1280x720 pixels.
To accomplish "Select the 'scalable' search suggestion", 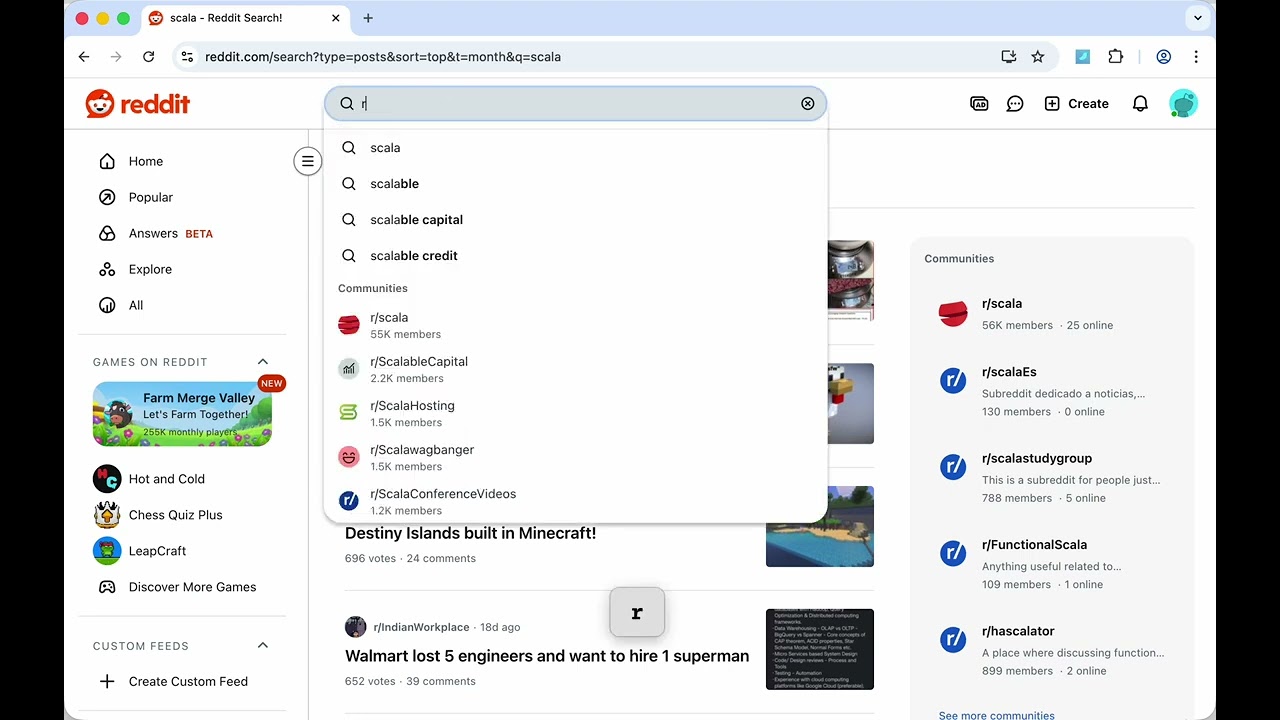I will click(575, 184).
